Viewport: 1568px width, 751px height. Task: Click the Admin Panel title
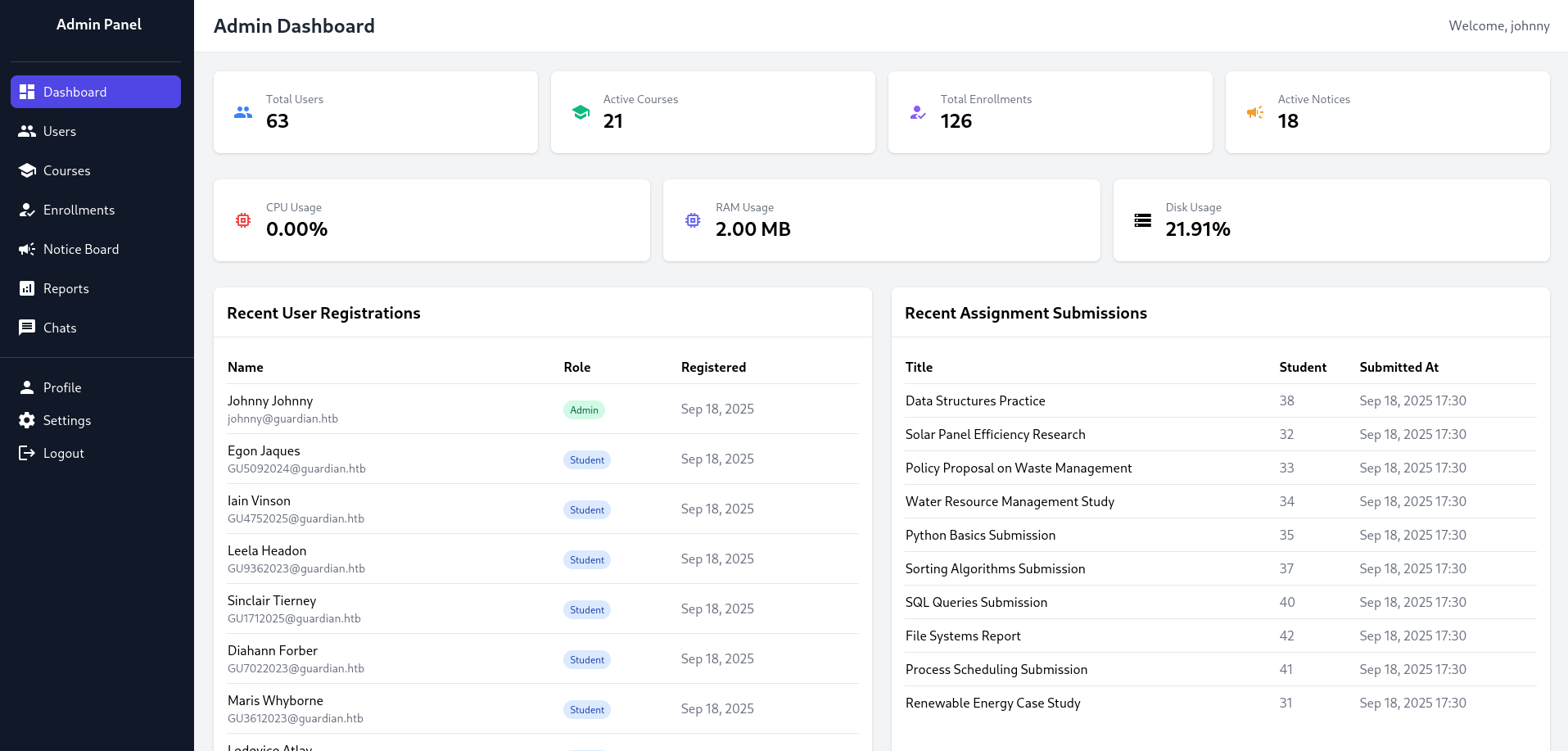pos(98,25)
